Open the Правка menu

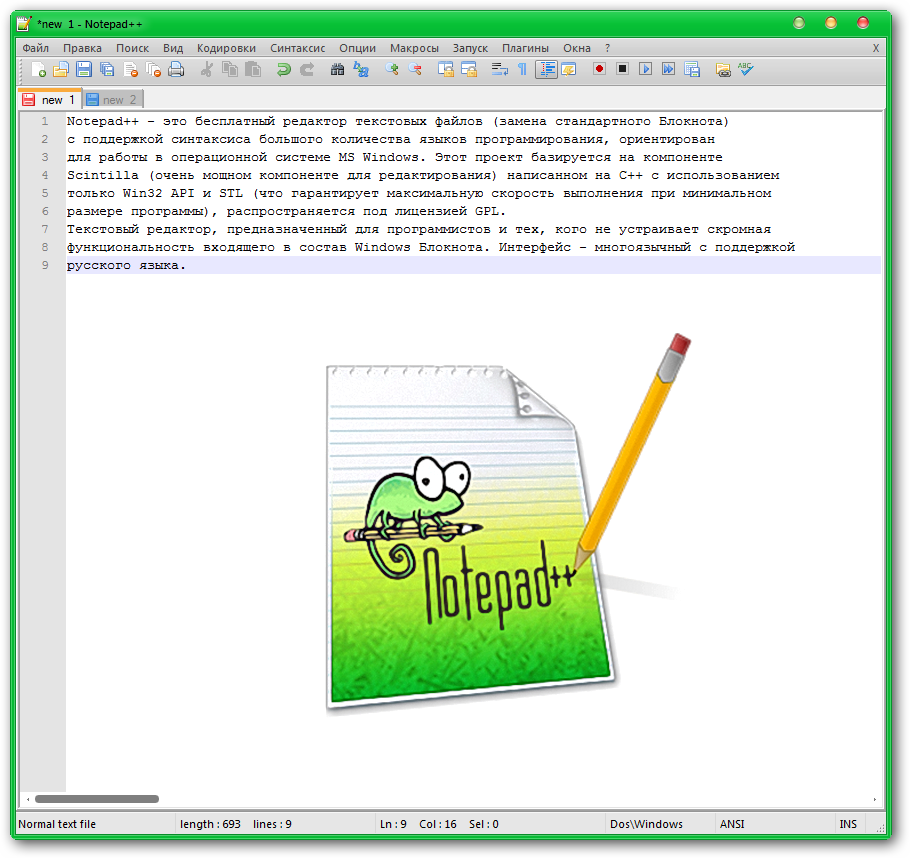(x=82, y=48)
